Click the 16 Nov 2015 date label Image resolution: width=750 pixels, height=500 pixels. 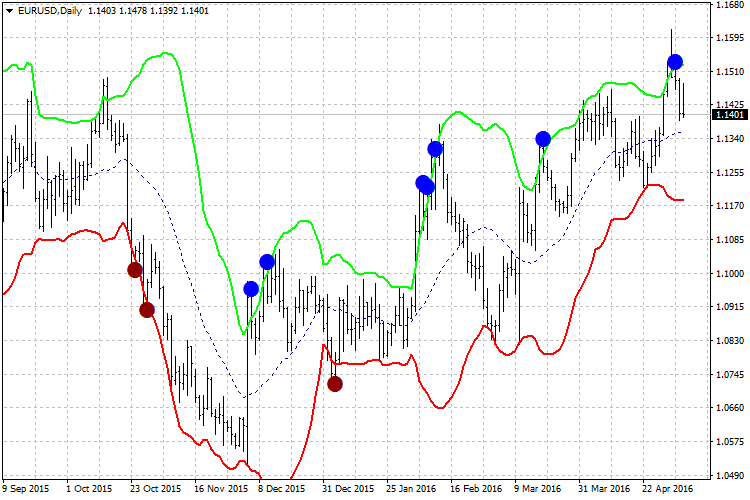221,489
